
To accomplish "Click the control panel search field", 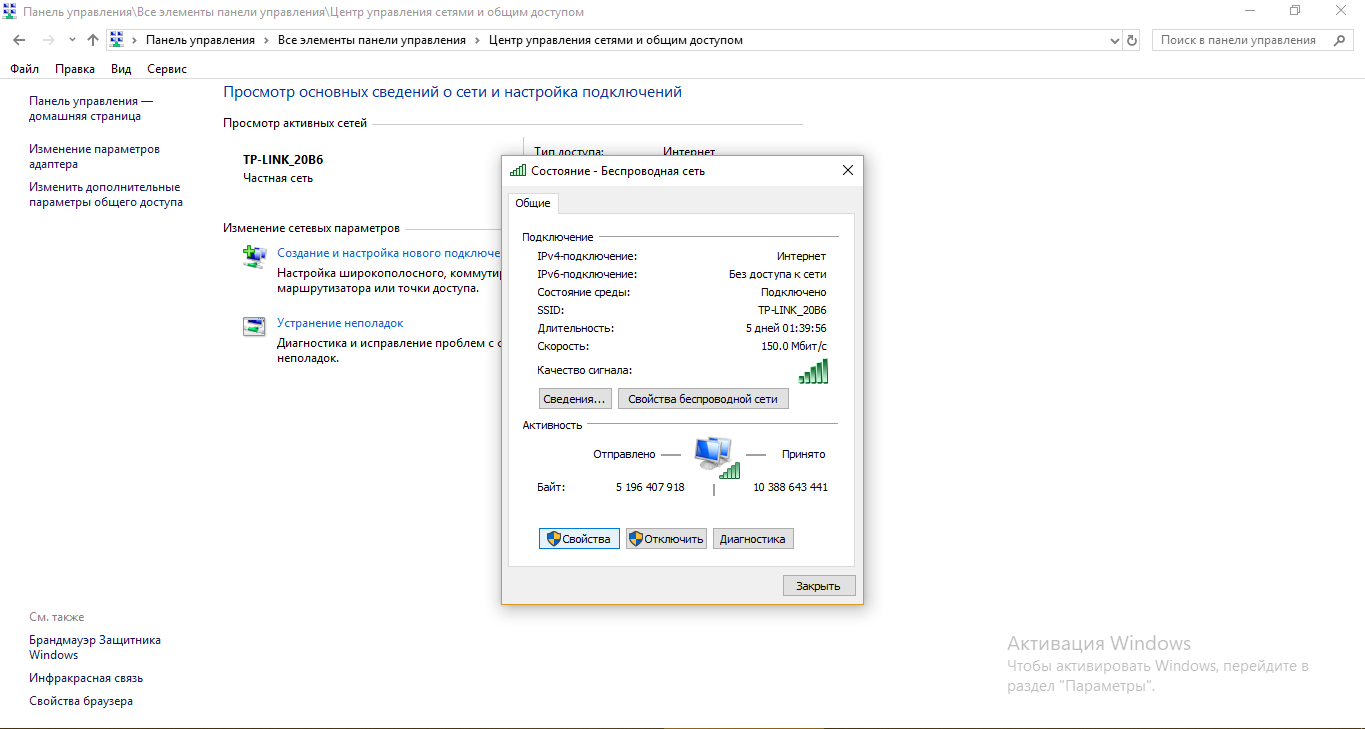I will pyautogui.click(x=1238, y=40).
